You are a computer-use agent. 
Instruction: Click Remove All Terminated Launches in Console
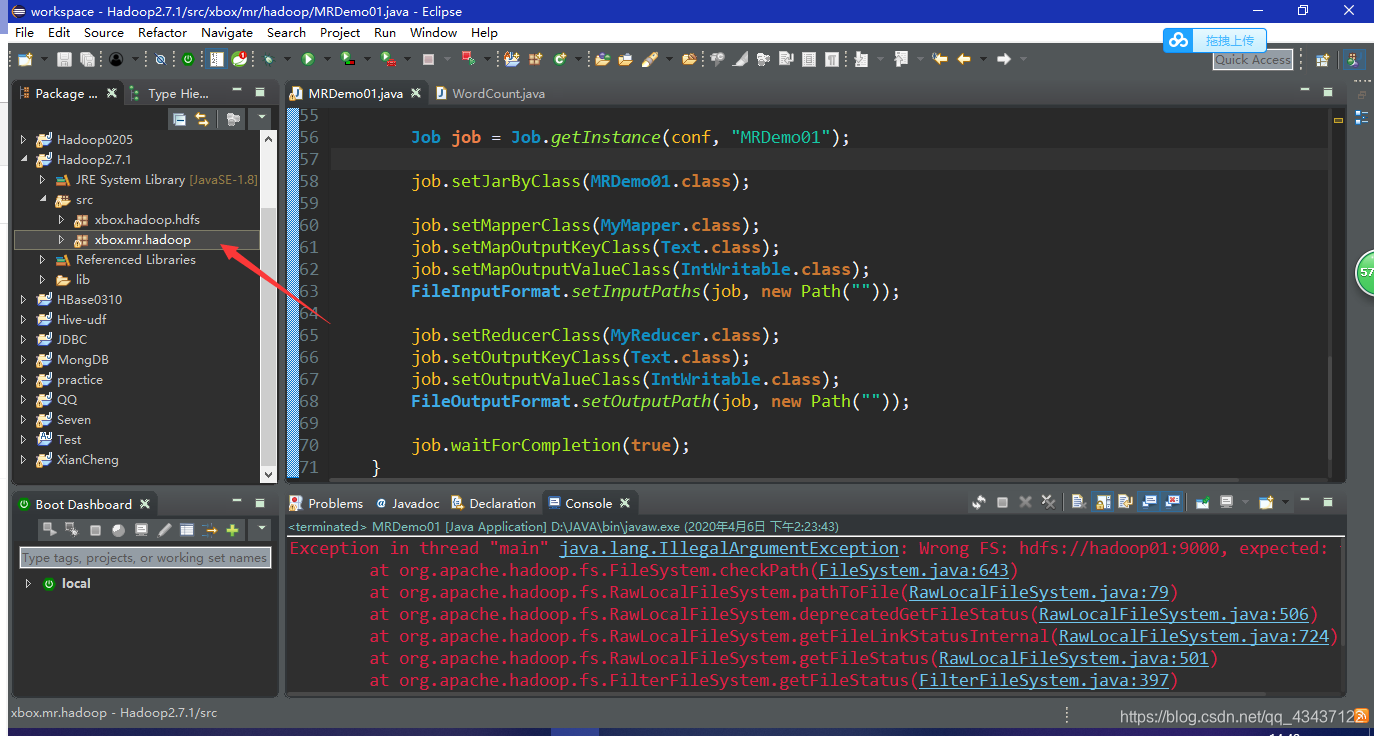point(1048,502)
